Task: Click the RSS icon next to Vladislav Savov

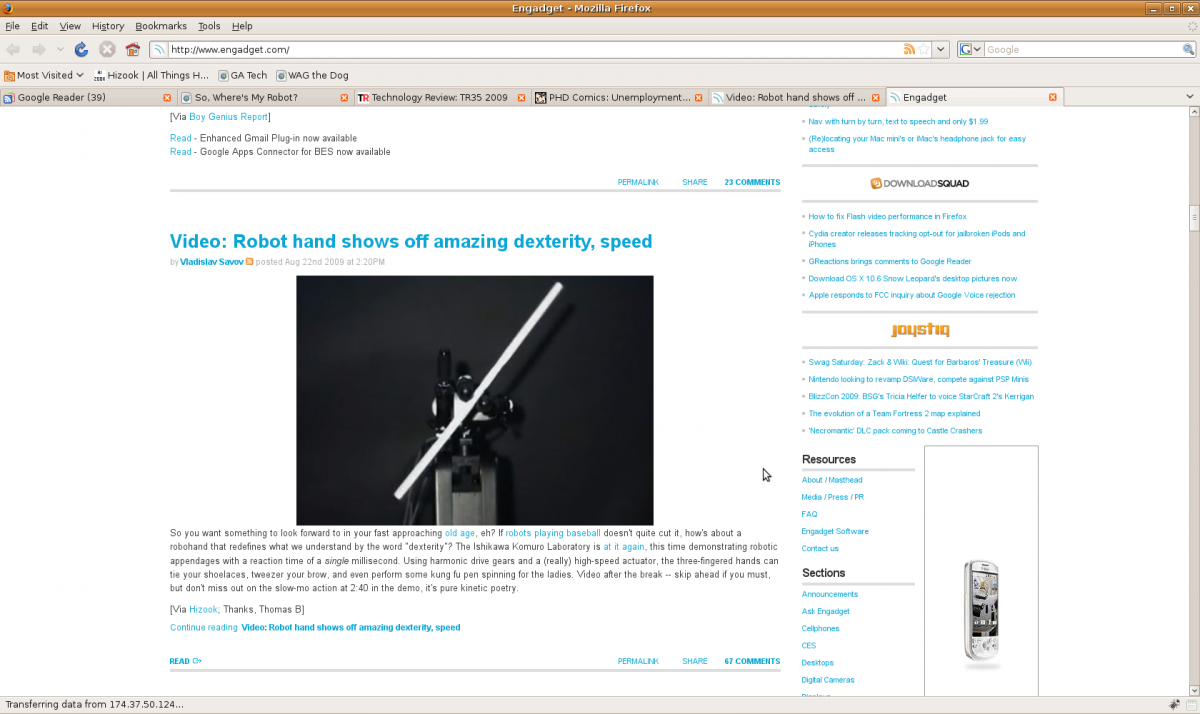Action: (x=250, y=262)
